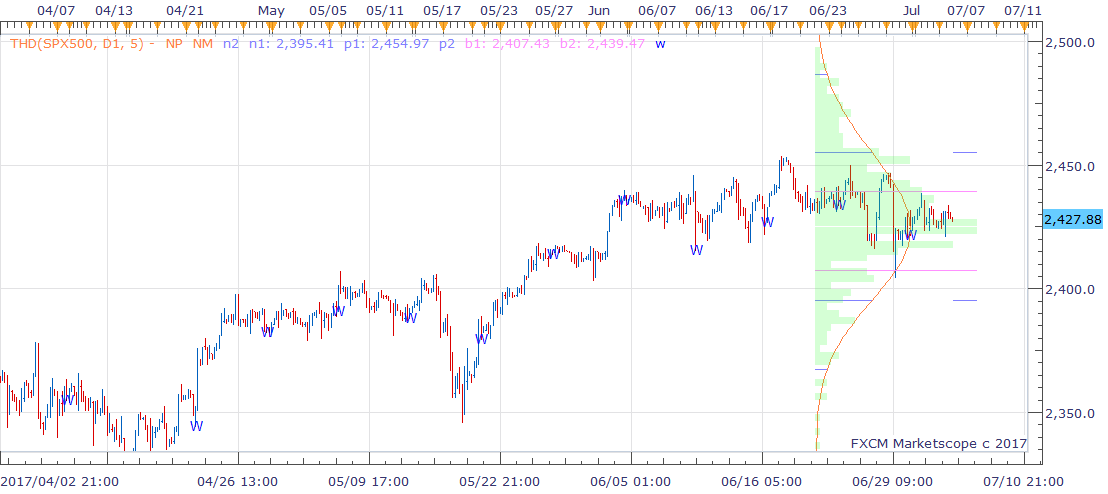Viewport: 1108px width, 494px height.
Task: Click the 07/10 21:00 timestamp at bottom
Action: [1024, 481]
